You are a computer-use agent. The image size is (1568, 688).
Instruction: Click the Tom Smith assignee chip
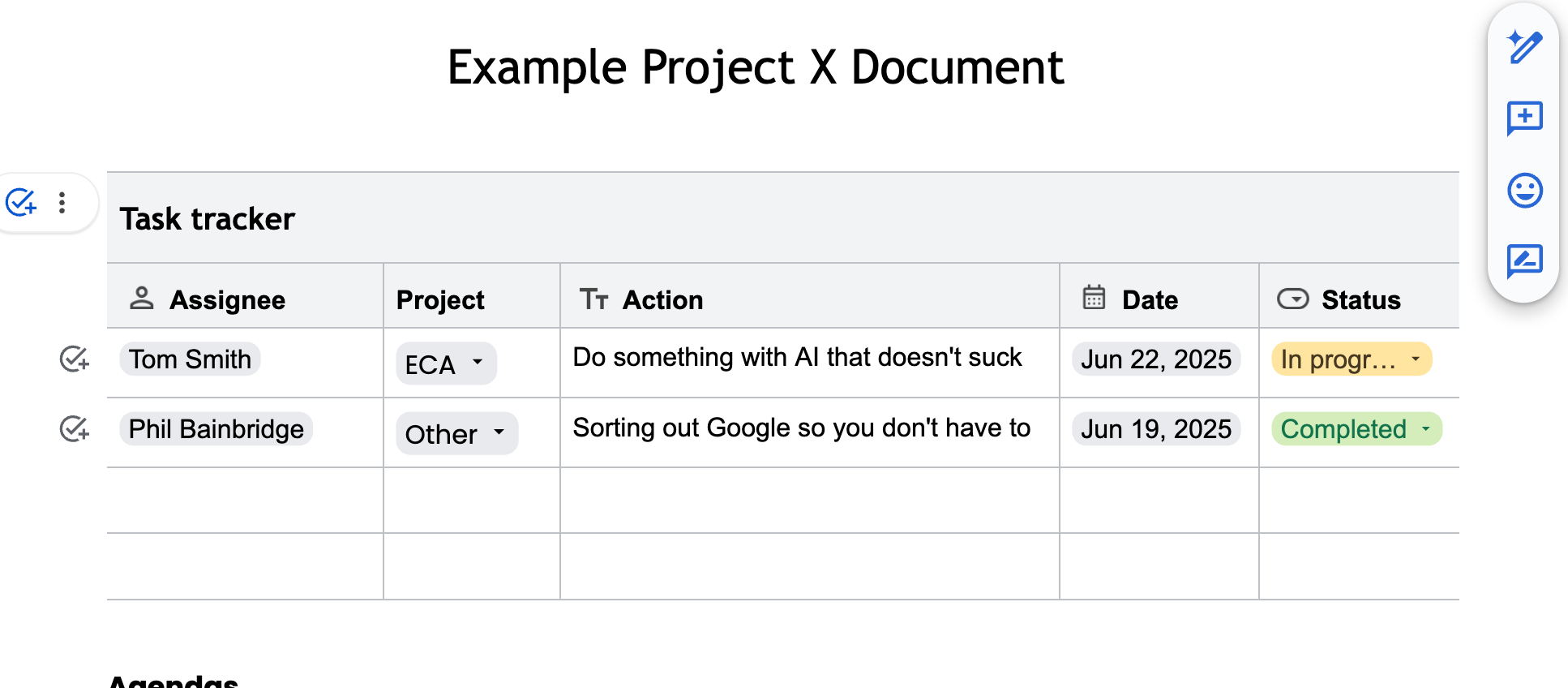pyautogui.click(x=190, y=359)
